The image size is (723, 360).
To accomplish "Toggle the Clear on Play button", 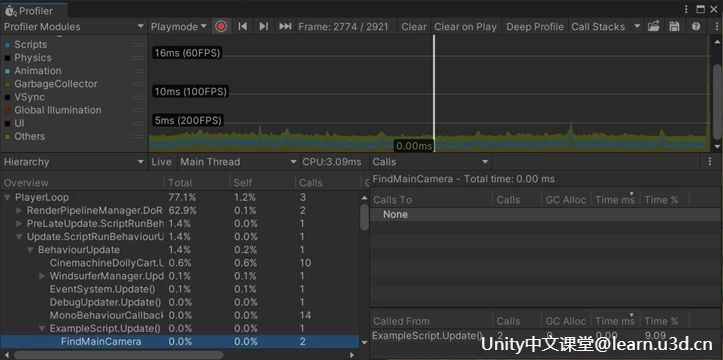I will (465, 27).
